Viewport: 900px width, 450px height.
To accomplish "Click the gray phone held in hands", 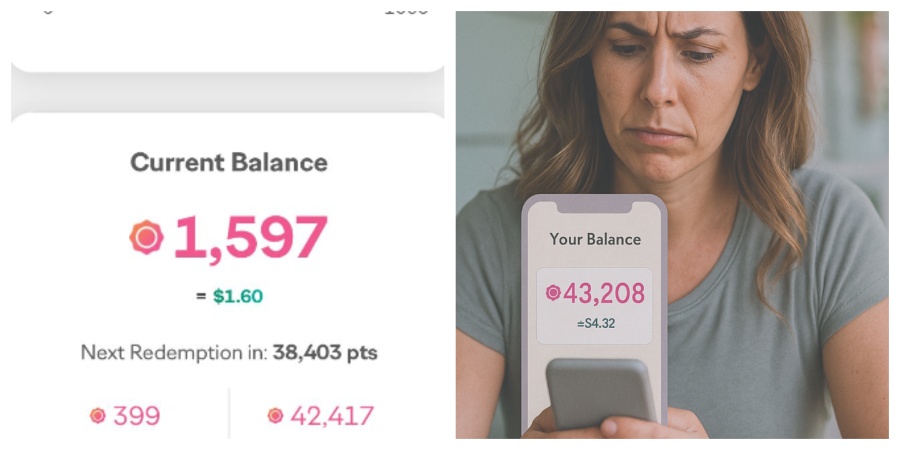I will 600,393.
